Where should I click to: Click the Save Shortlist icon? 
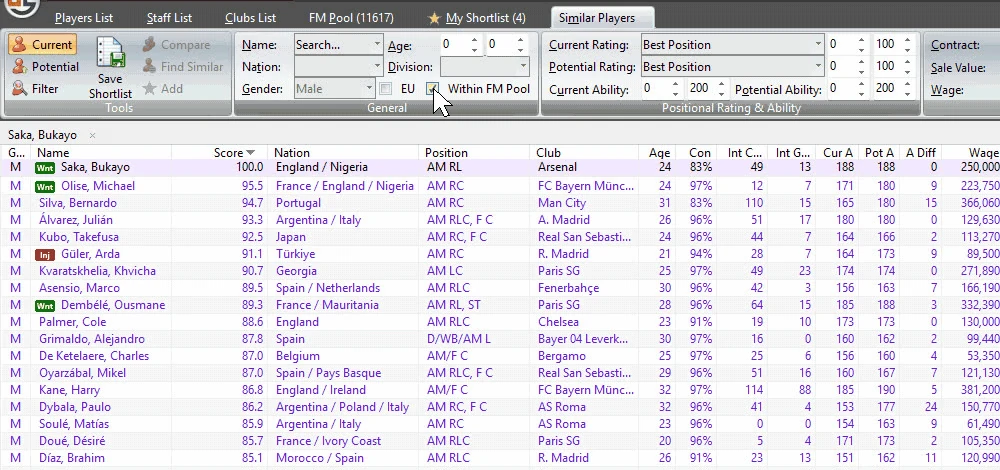click(x=111, y=54)
